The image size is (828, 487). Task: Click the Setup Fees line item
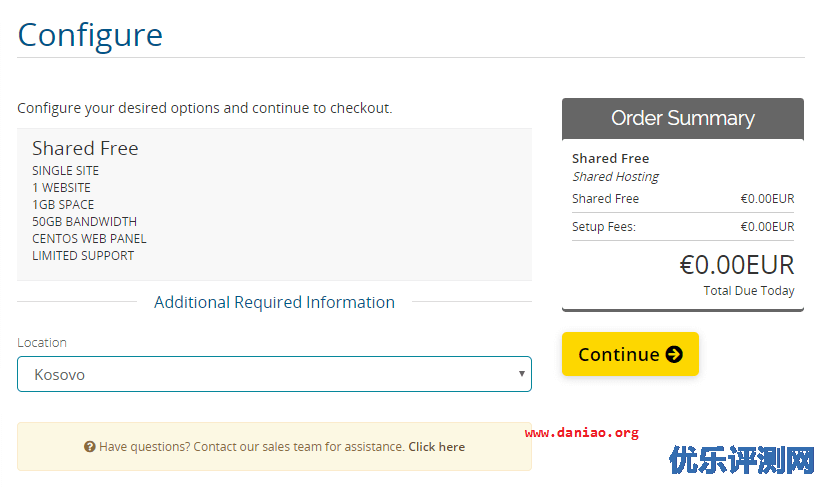[x=683, y=227]
